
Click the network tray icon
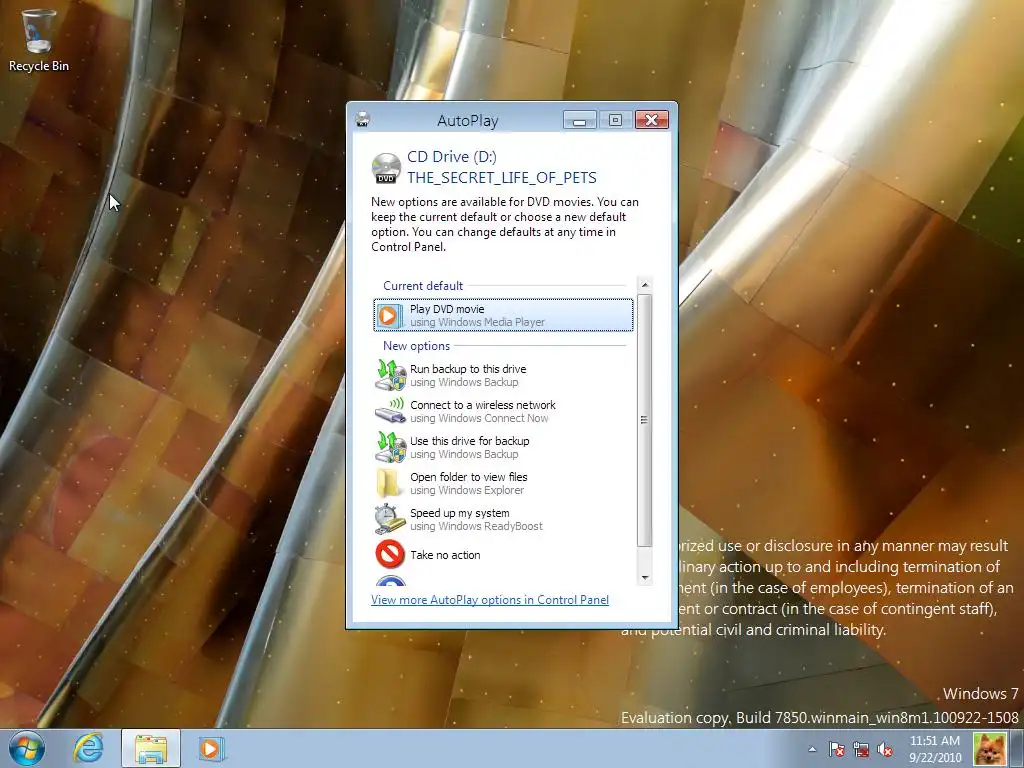pos(861,749)
